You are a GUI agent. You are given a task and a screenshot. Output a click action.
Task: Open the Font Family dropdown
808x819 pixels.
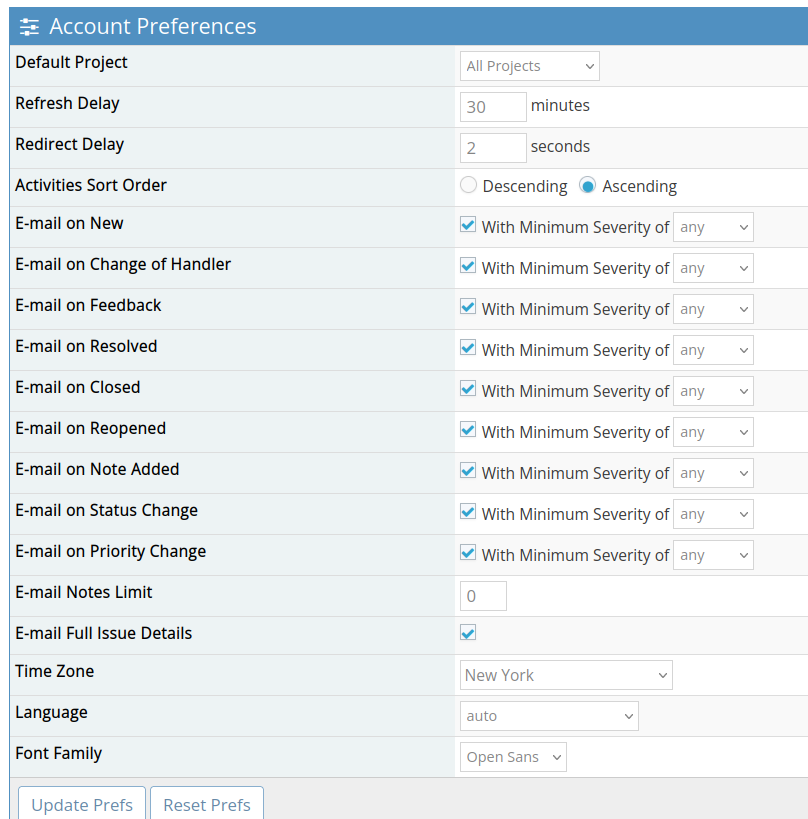(512, 757)
